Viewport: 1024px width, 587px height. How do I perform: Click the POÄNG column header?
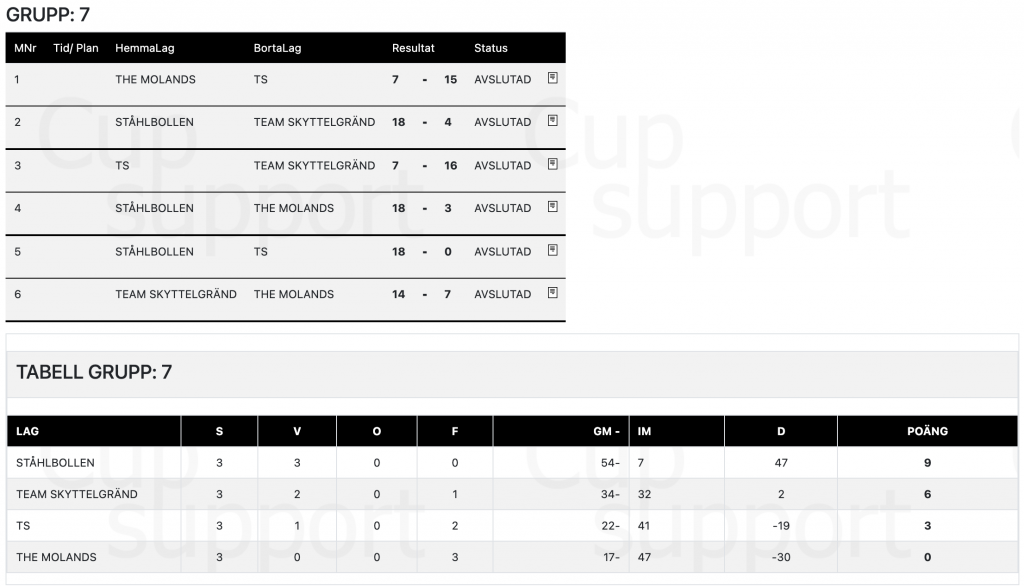pos(927,431)
